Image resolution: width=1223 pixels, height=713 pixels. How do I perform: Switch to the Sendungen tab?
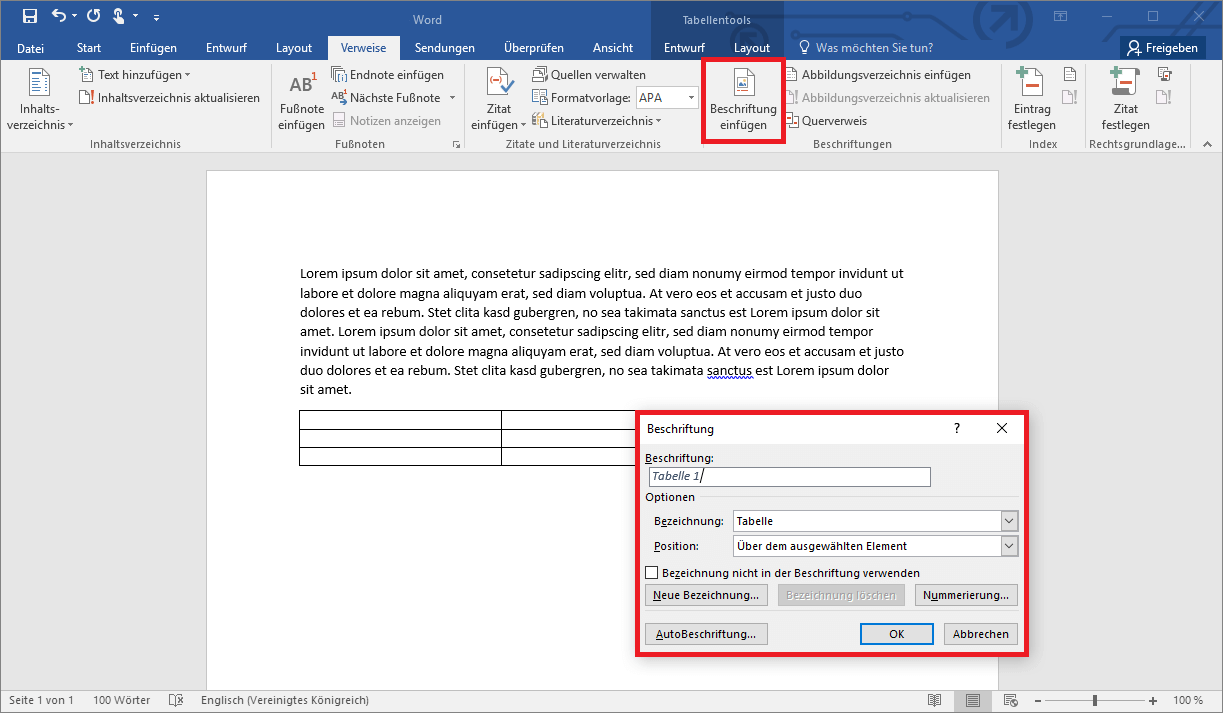coord(445,48)
